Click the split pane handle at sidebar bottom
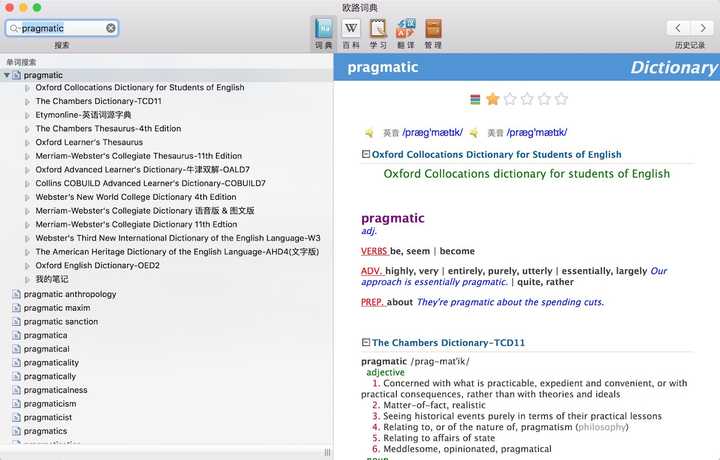720x460 pixels. tap(327, 452)
